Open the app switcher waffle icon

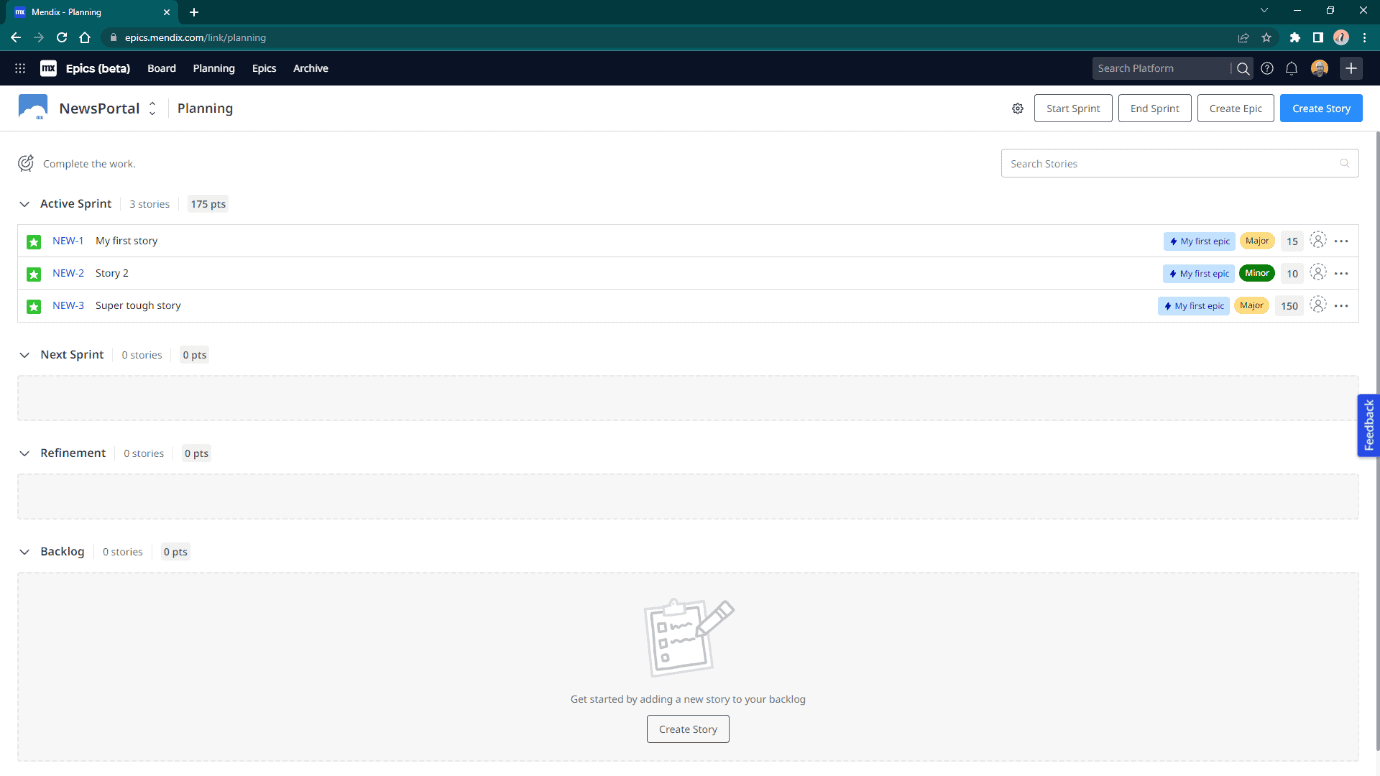[x=19, y=68]
